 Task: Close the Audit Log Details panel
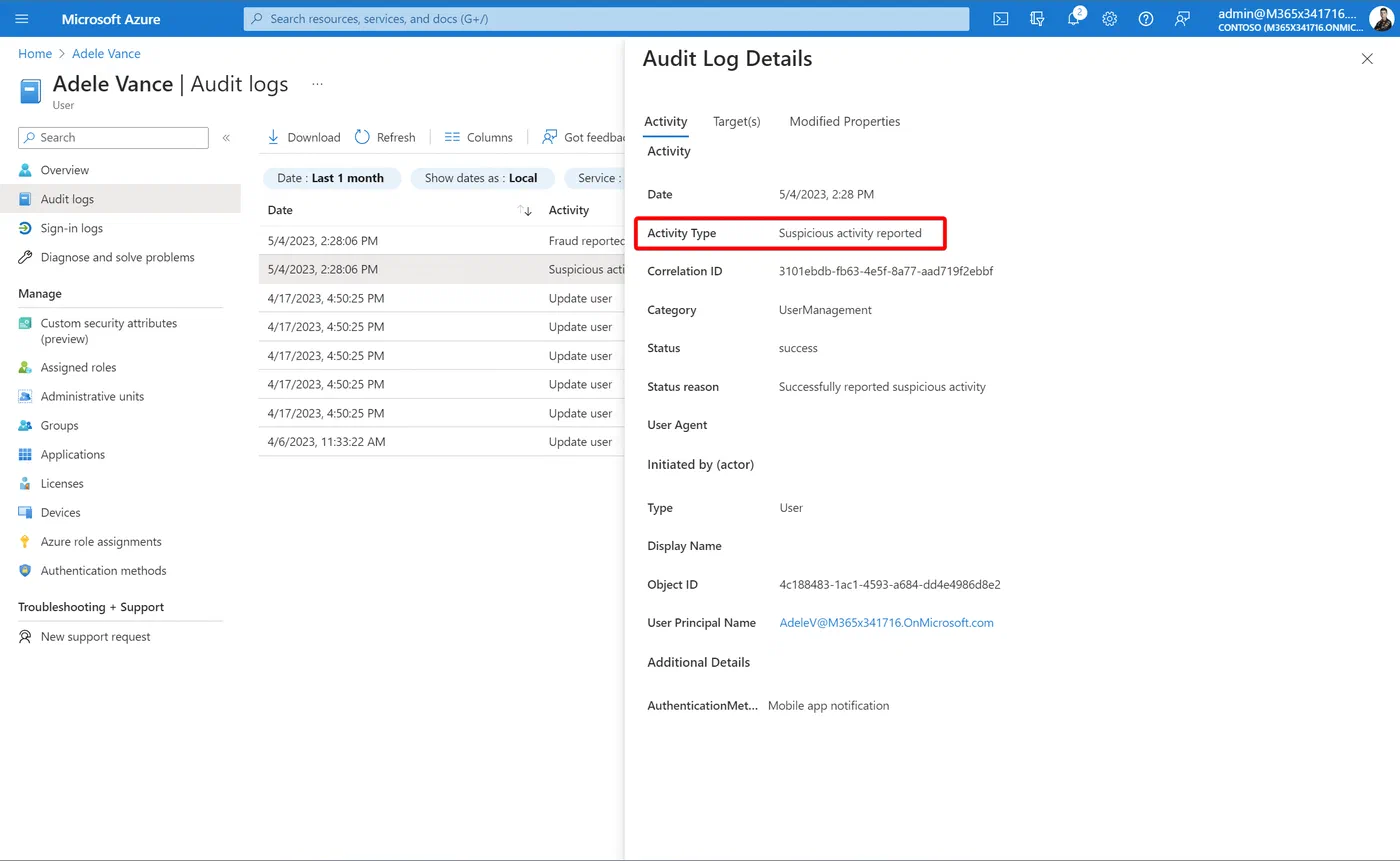pos(1367,59)
